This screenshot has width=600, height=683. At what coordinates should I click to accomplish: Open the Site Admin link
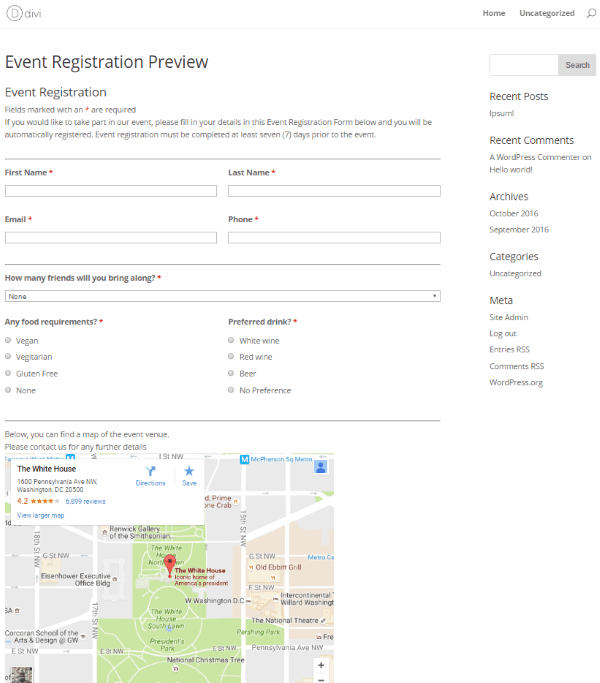click(508, 317)
